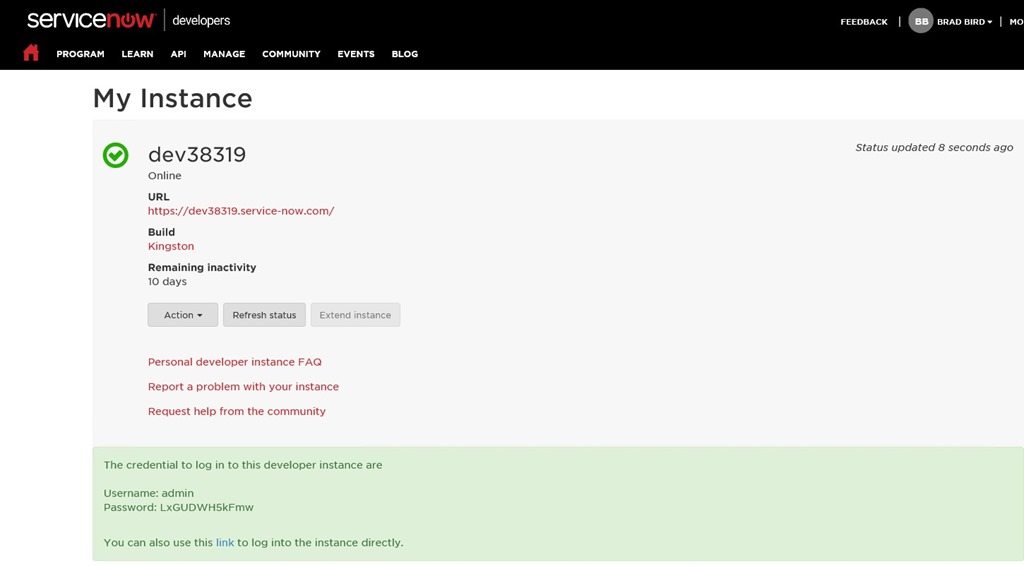Open the MANAGE menu
Image resolution: width=1024 pixels, height=566 pixels.
pyautogui.click(x=224, y=54)
